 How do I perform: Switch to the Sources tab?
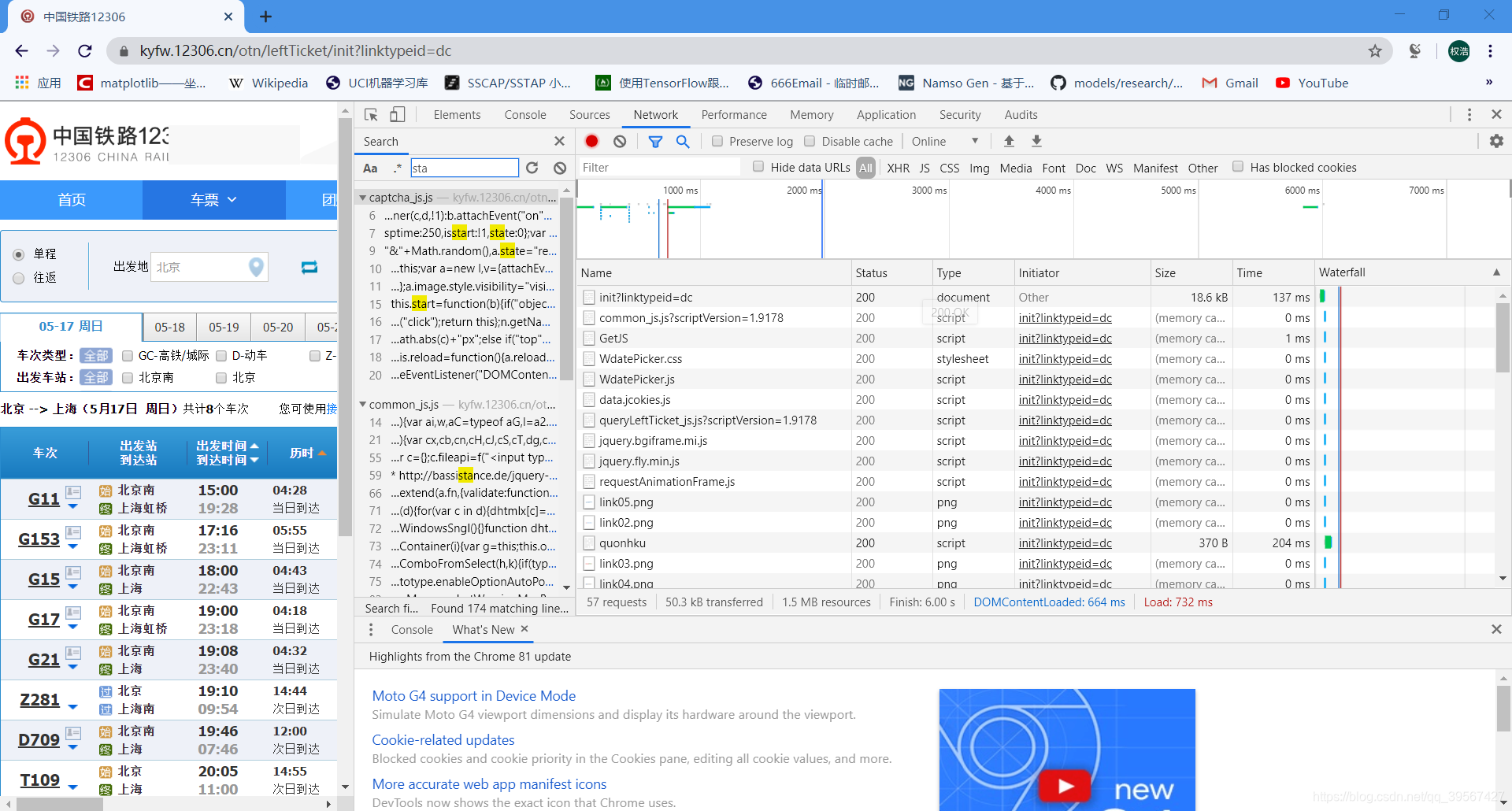(x=590, y=115)
